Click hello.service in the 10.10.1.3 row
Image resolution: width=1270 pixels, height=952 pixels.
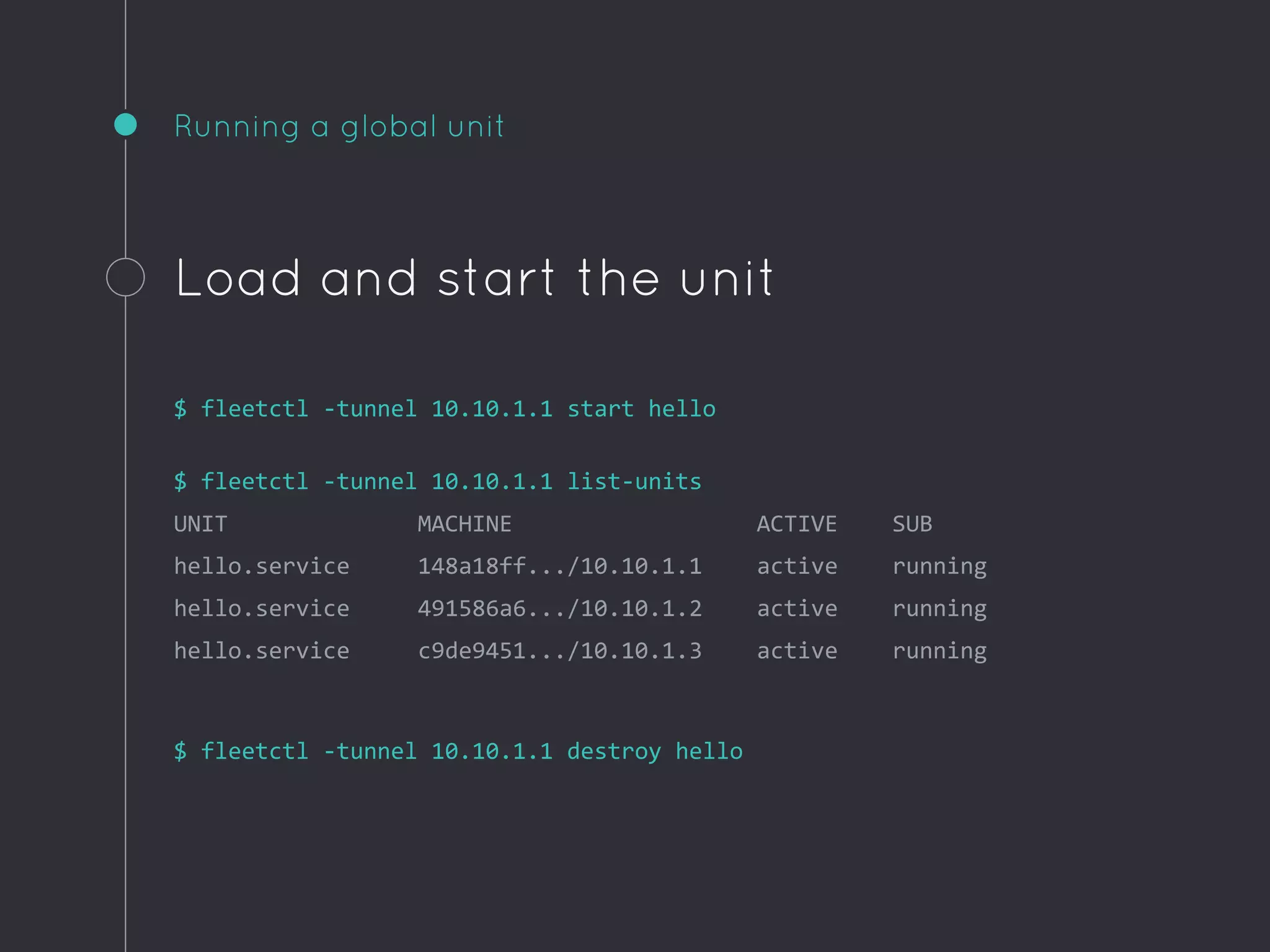(262, 650)
